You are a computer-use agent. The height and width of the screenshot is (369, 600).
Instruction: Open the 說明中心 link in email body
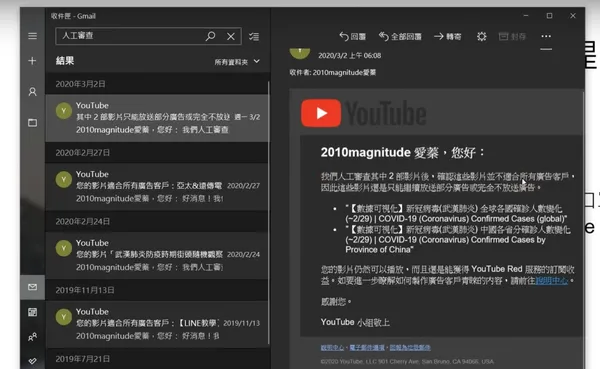click(551, 281)
